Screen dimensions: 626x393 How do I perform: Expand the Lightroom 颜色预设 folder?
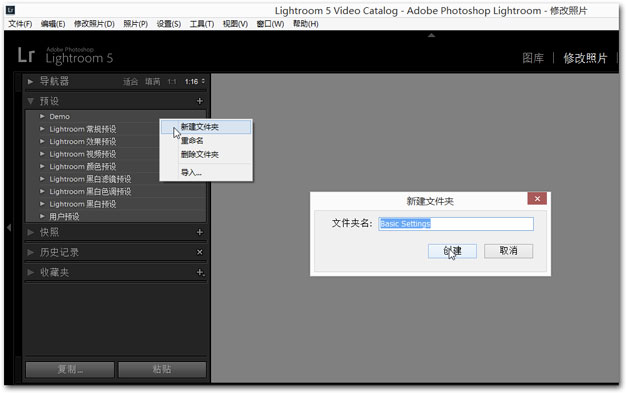42,166
